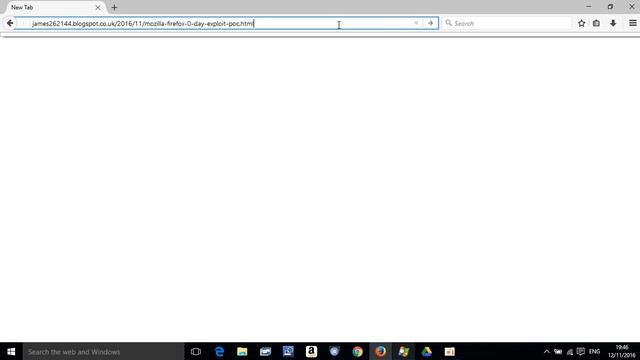Open the clock showing 19:46
The image size is (640, 360).
[x=622, y=351]
